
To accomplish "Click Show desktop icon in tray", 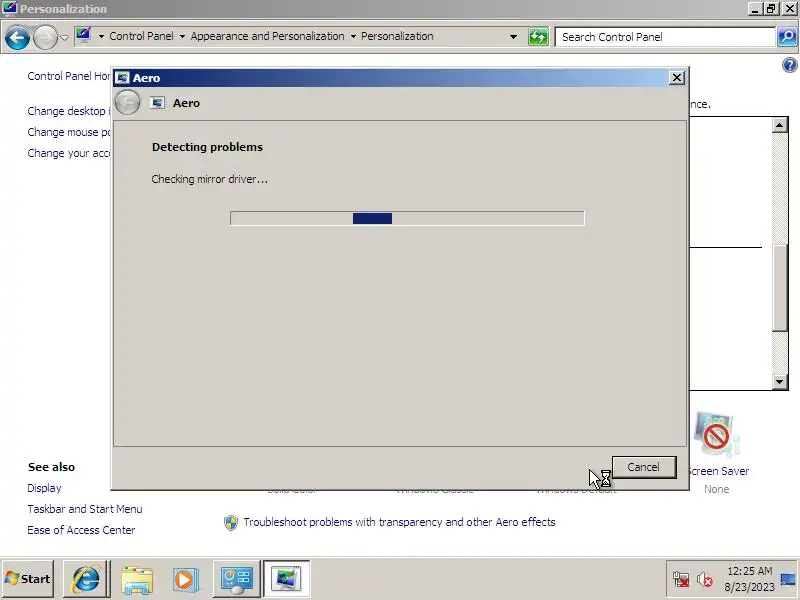I will coord(788,579).
